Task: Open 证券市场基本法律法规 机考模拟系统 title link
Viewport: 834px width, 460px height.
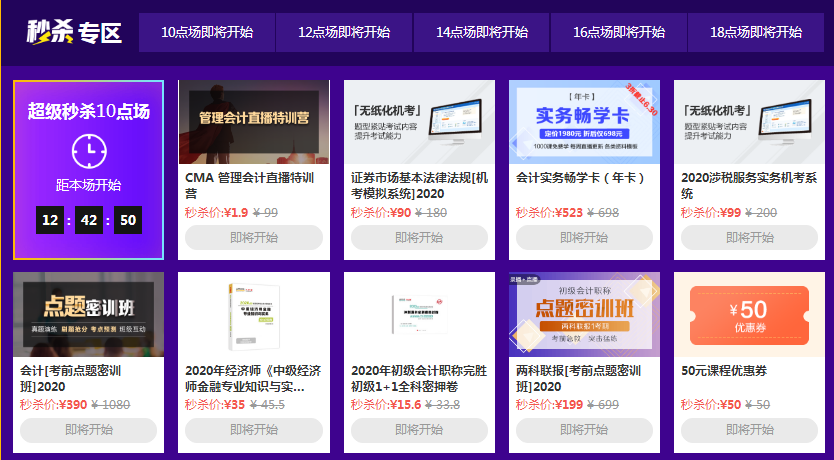Action: [x=419, y=186]
